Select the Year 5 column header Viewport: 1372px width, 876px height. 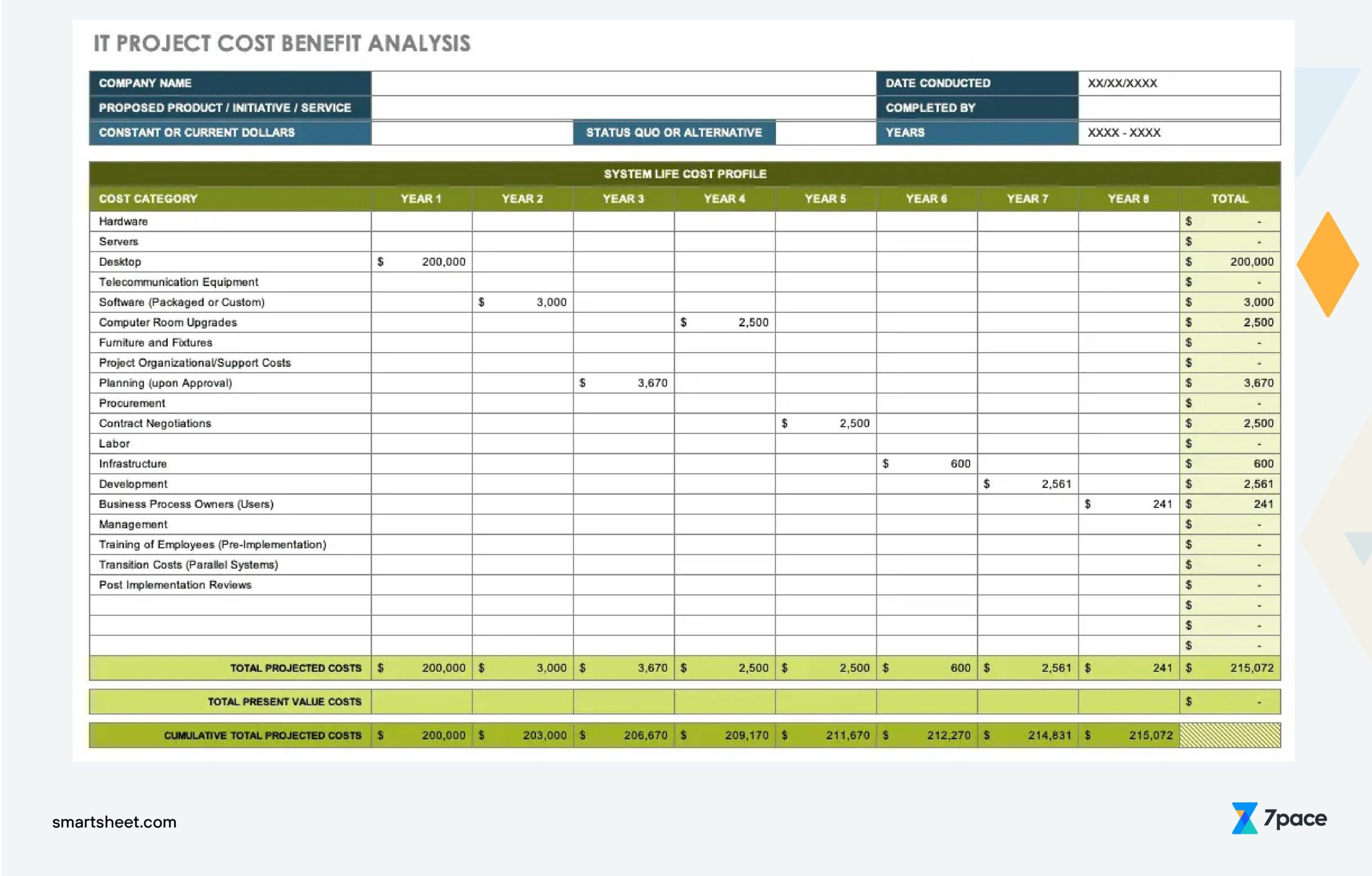(x=825, y=199)
